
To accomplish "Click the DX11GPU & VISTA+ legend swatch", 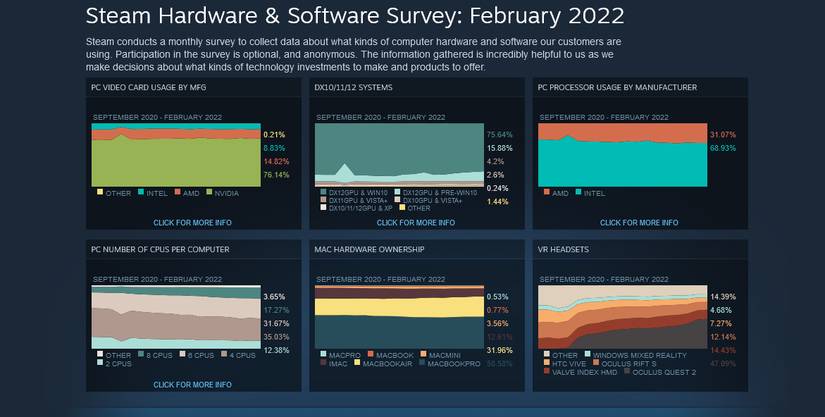I will coord(323,200).
